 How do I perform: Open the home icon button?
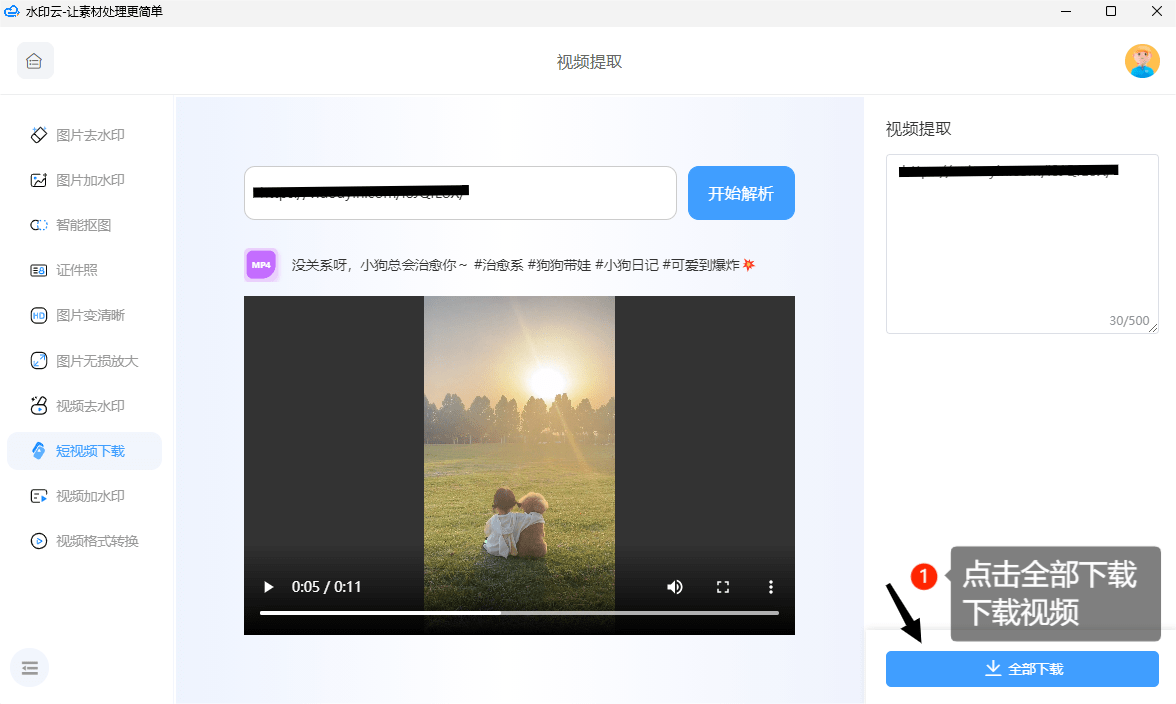click(x=34, y=61)
